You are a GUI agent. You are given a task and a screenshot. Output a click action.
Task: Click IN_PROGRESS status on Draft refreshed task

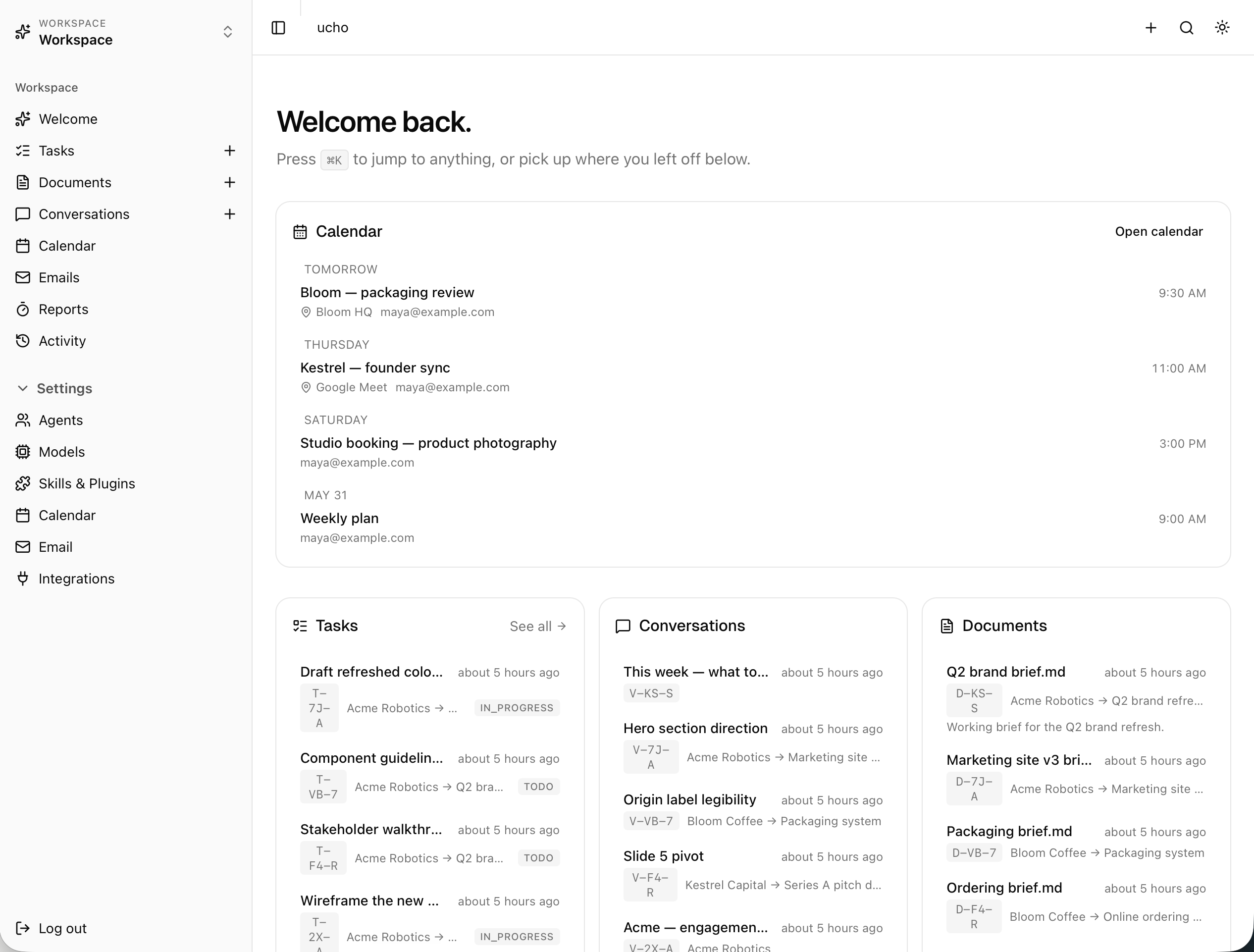(x=517, y=708)
